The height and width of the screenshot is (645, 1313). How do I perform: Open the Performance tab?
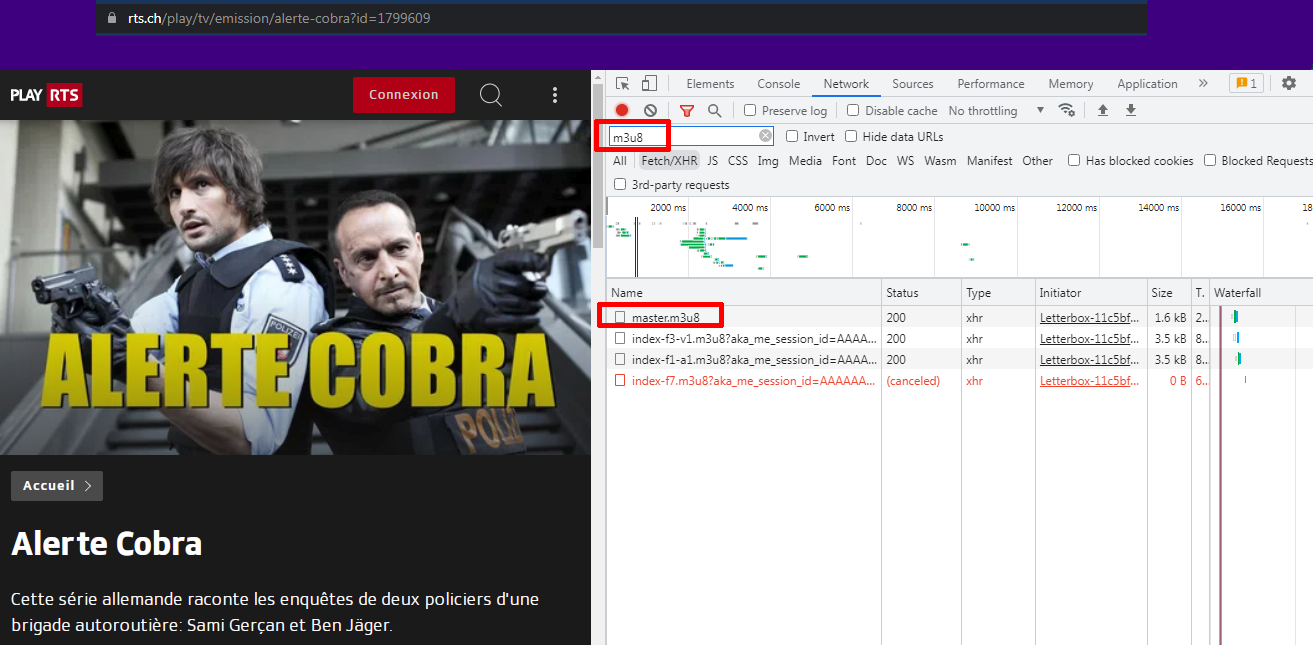[991, 84]
